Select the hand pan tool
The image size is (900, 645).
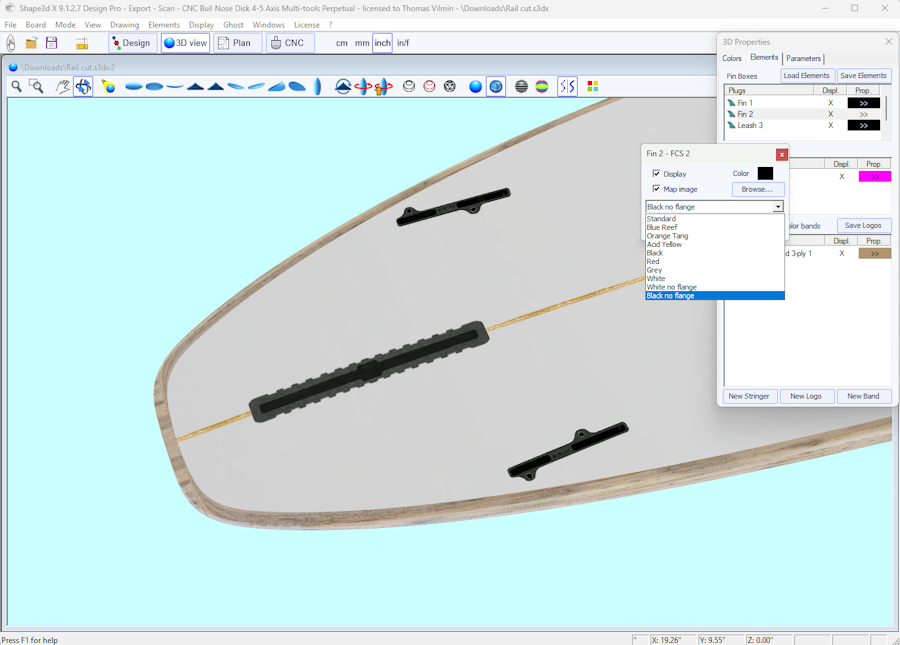click(x=62, y=87)
